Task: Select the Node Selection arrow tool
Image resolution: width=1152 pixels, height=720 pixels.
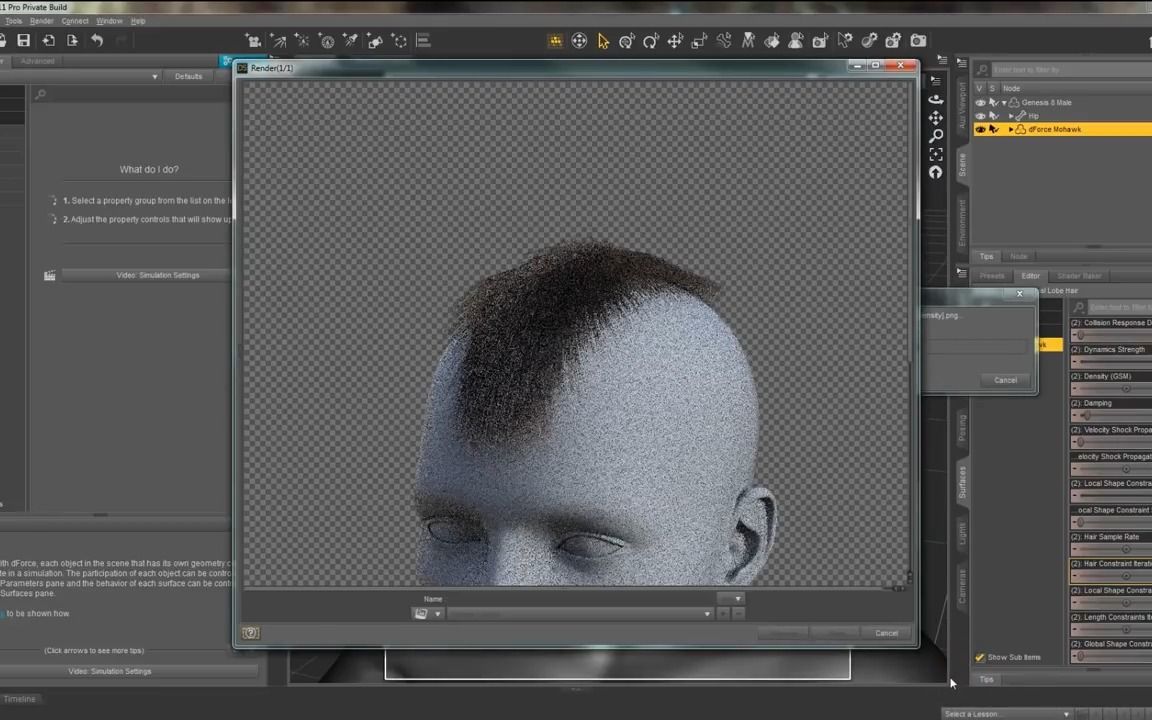Action: tap(603, 41)
